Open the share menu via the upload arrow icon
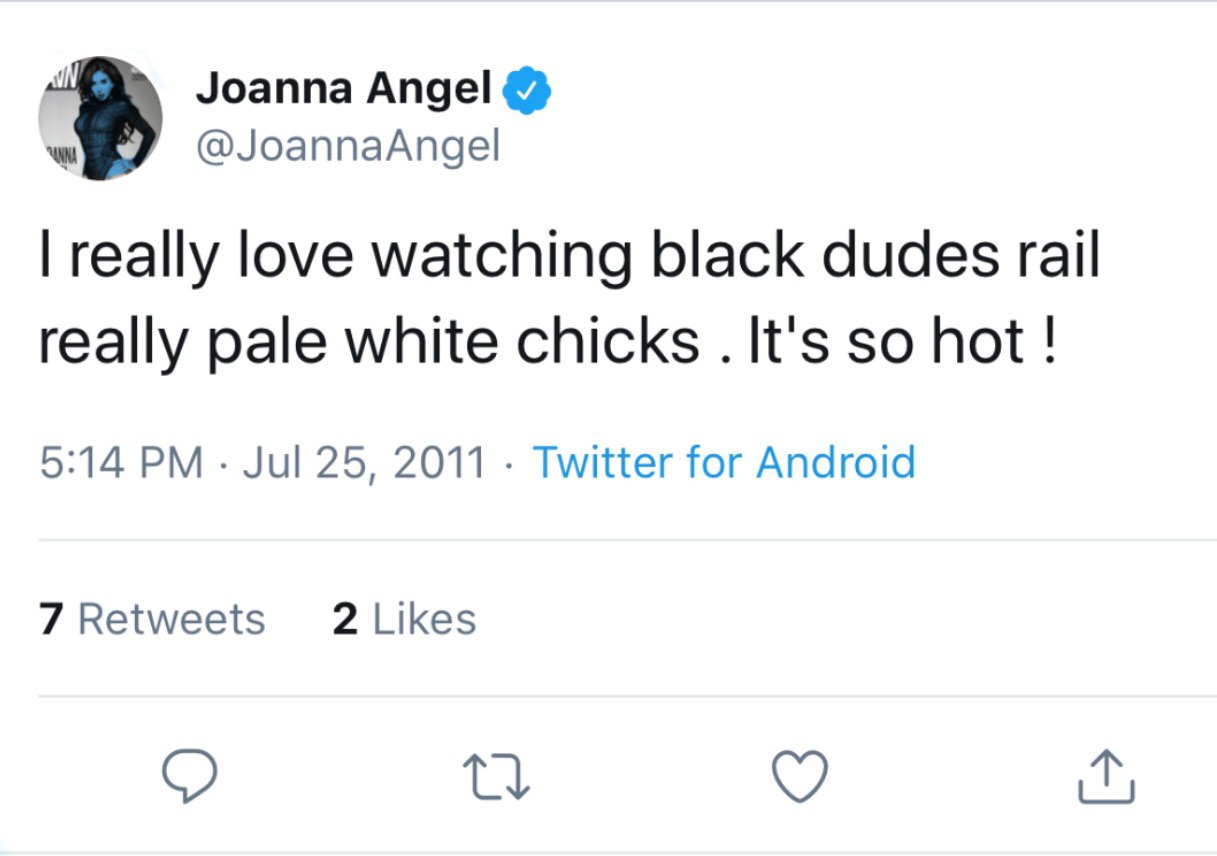 pyautogui.click(x=1106, y=777)
